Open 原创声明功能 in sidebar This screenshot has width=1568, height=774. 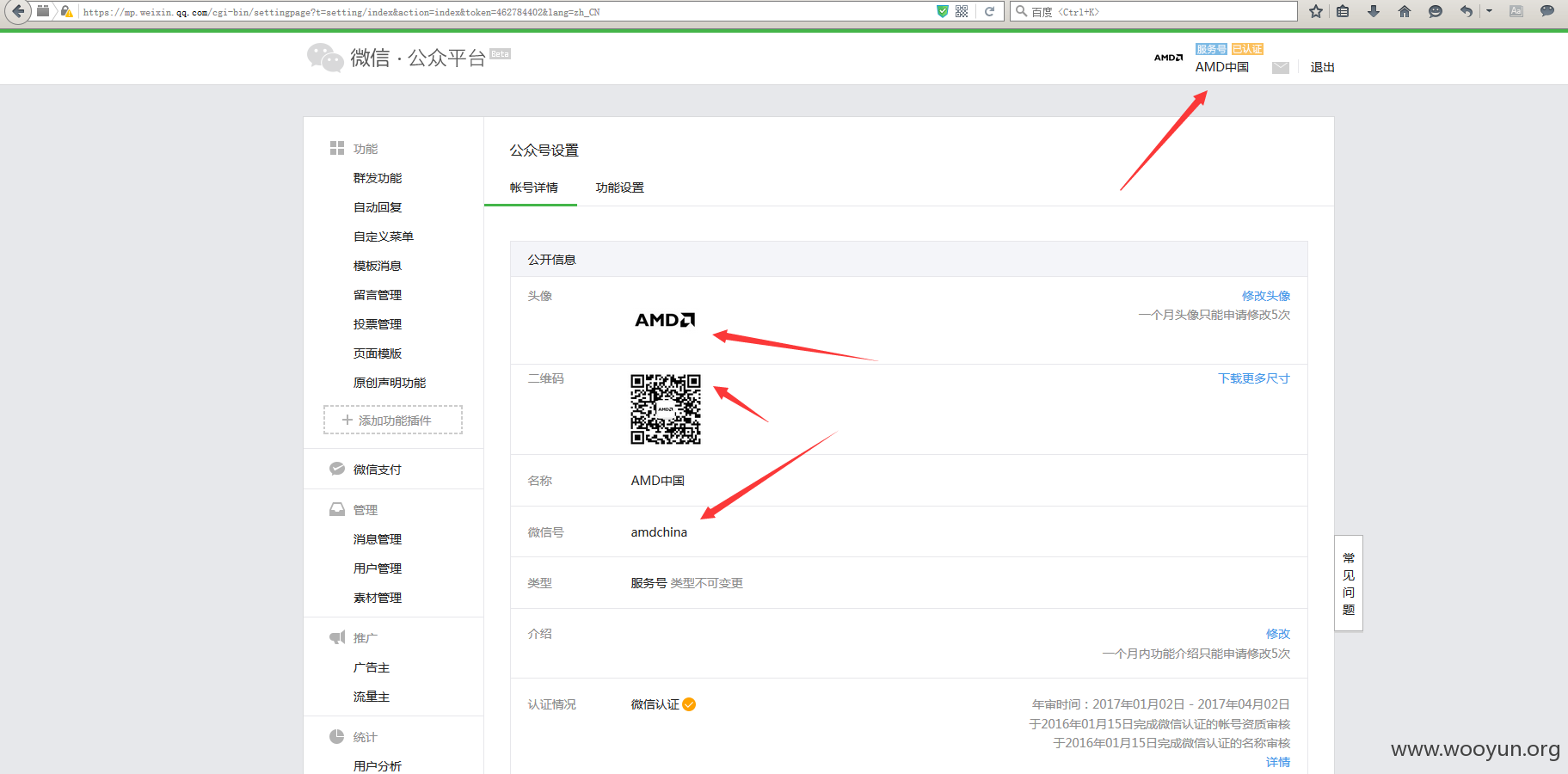(x=390, y=383)
